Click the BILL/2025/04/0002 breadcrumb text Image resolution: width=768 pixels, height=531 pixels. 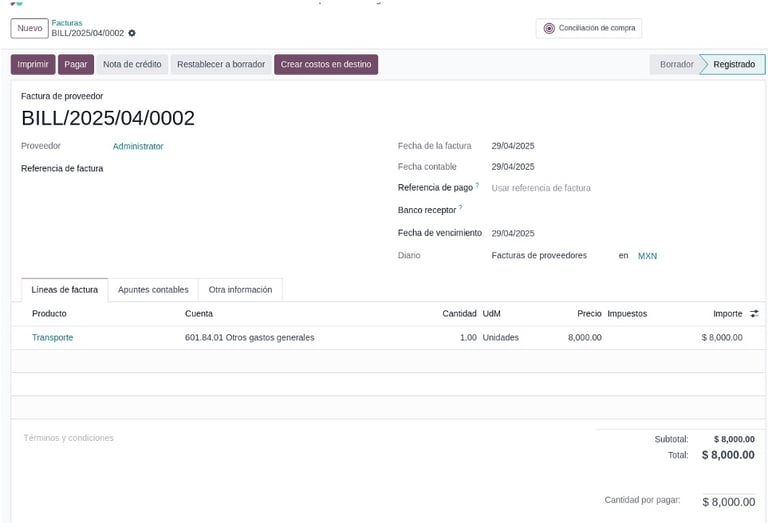coord(88,33)
